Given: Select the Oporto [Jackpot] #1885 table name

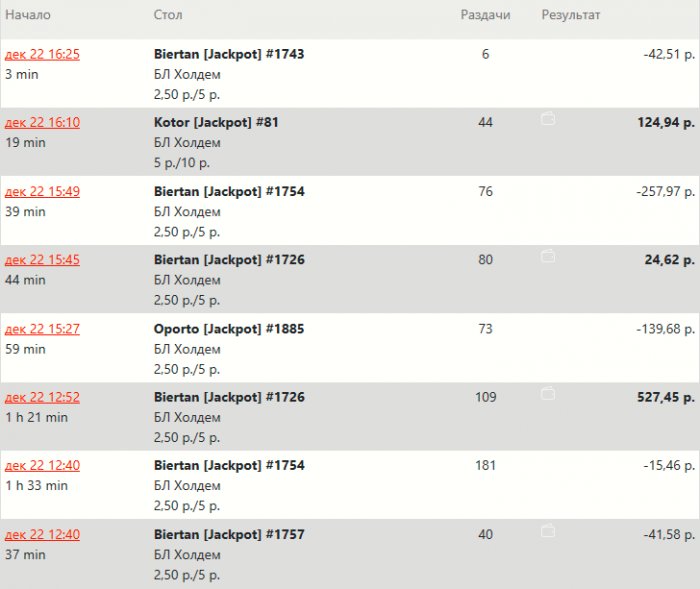Looking at the screenshot, I should tap(229, 329).
